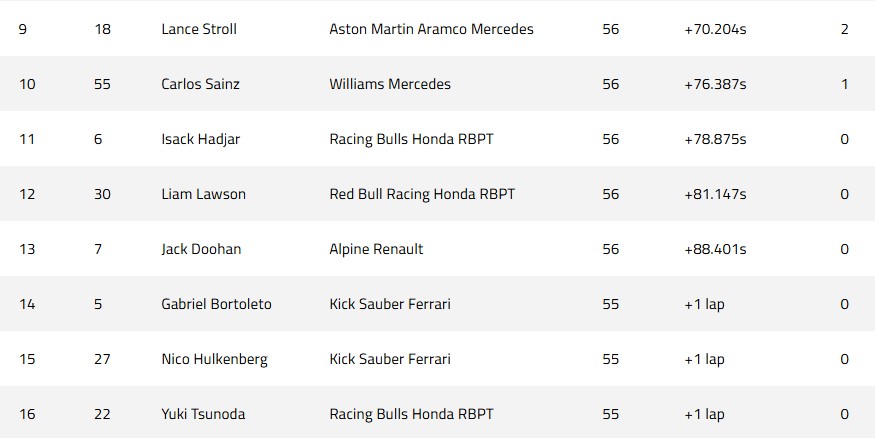875x438 pixels.
Task: Click driver name Lance Stroll
Action: (x=199, y=29)
